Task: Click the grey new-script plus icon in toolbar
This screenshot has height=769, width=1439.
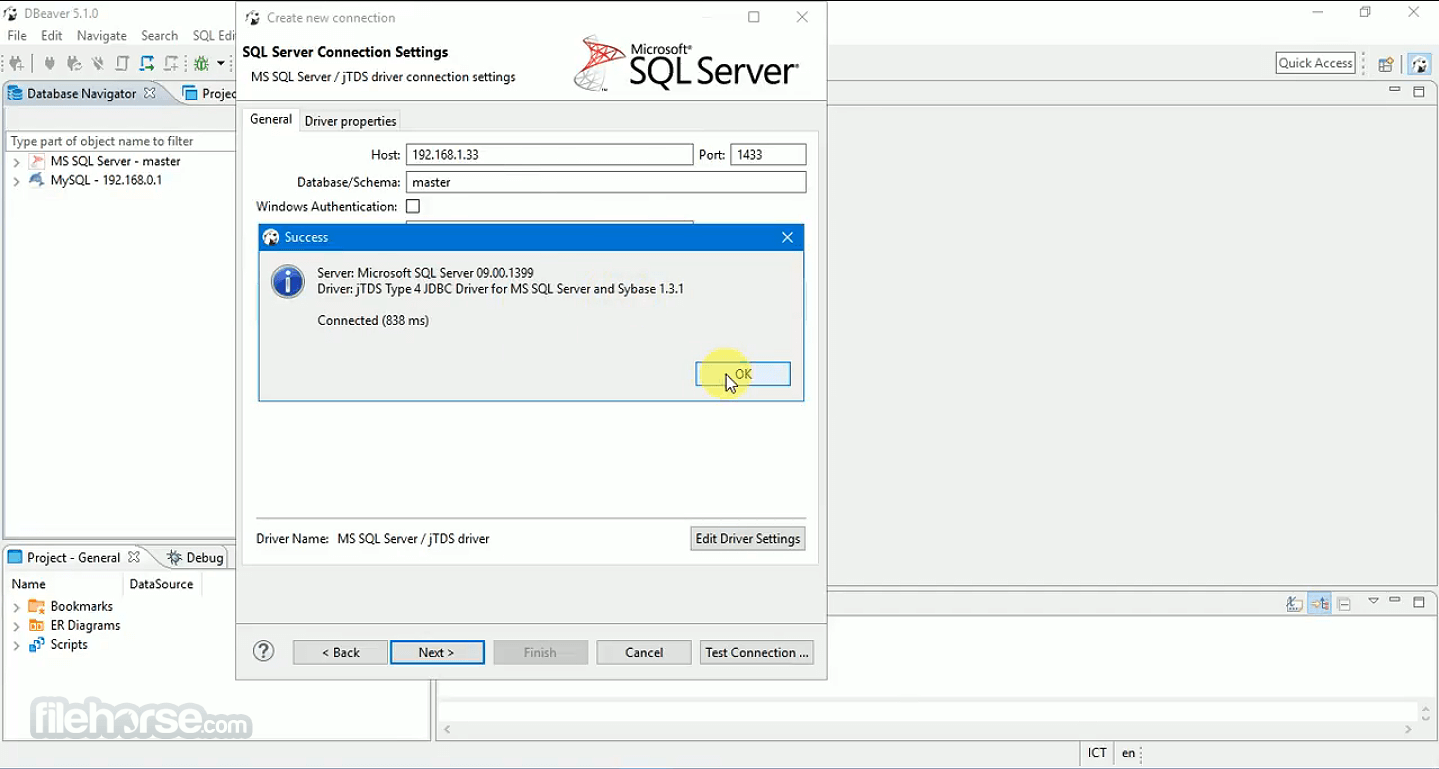Action: (171, 63)
